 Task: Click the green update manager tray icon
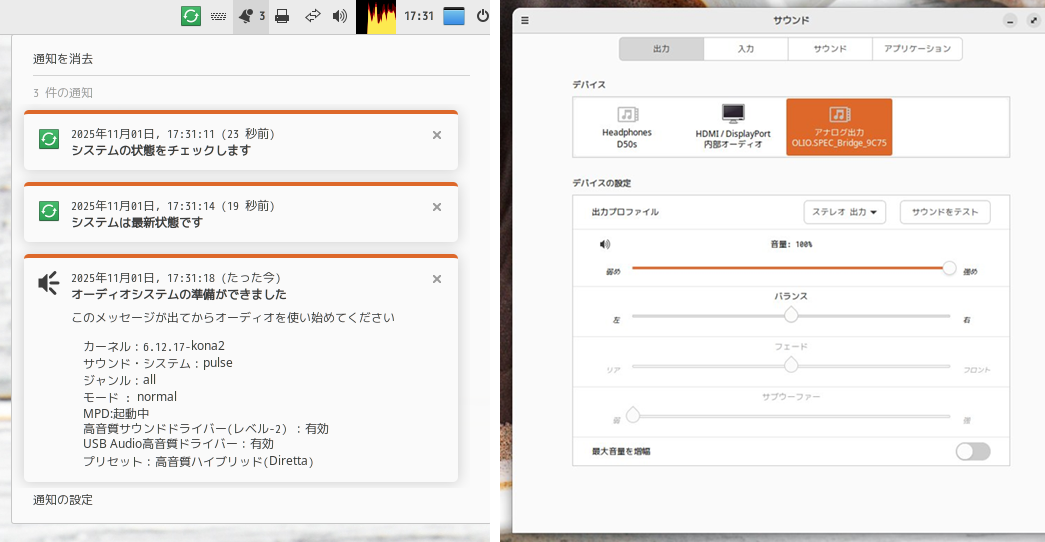point(191,16)
